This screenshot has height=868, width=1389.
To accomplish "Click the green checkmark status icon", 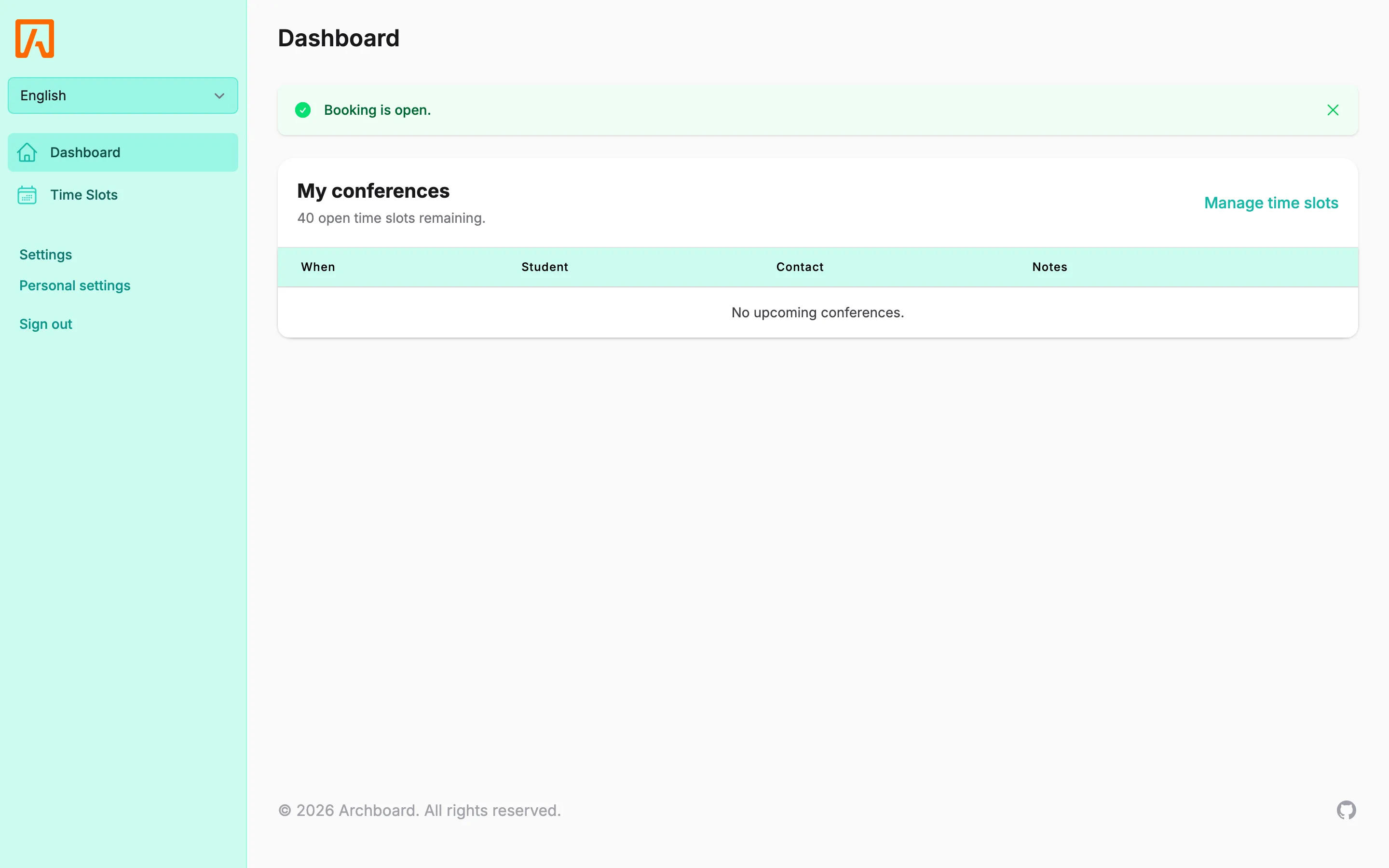I will 303,110.
